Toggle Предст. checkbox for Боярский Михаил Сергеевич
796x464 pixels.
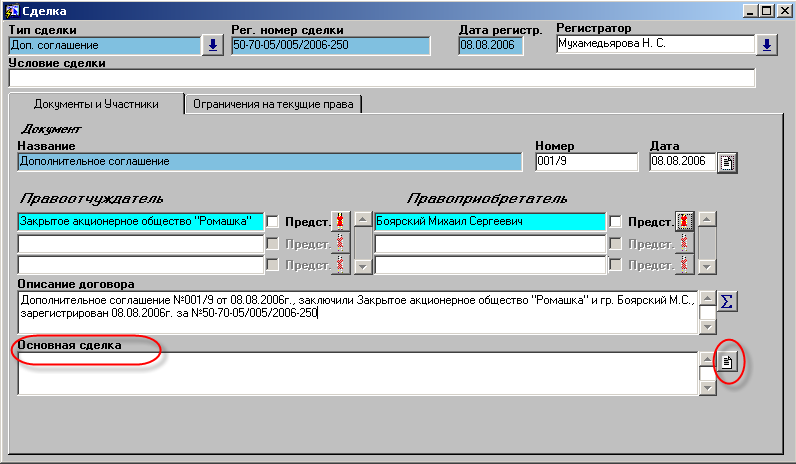tap(615, 221)
